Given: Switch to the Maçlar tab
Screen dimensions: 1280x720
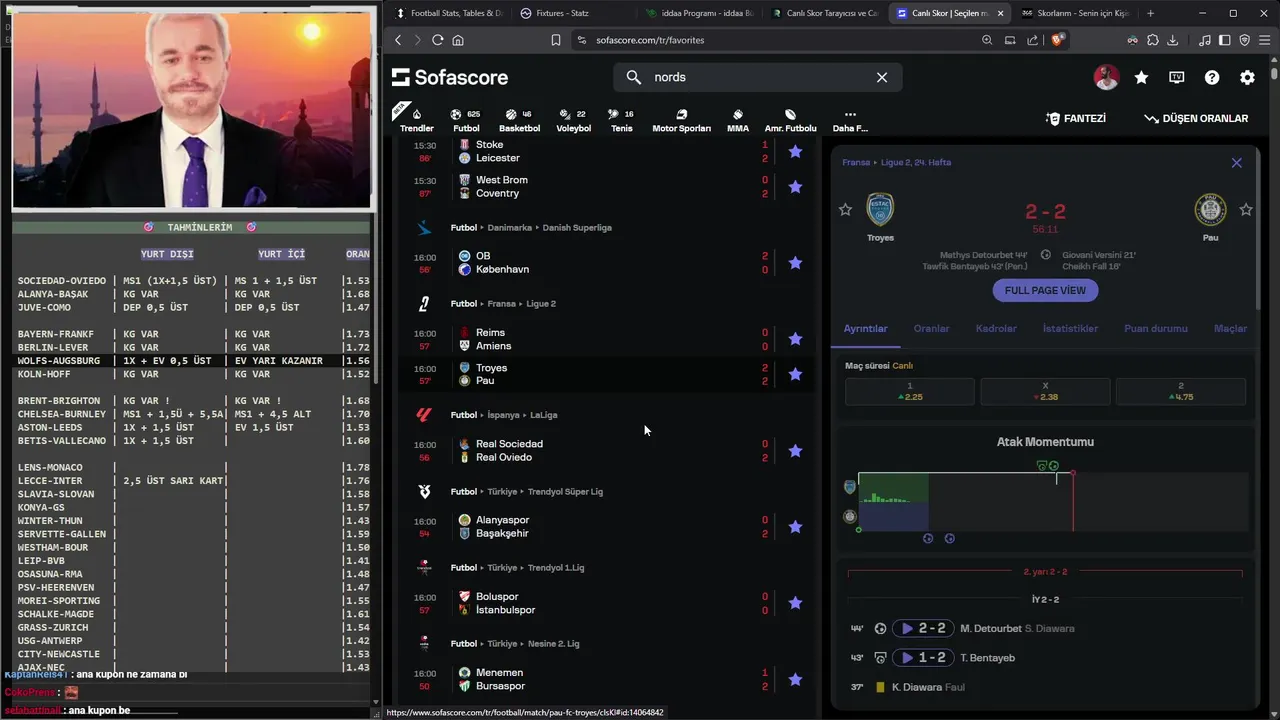Looking at the screenshot, I should pos(1230,328).
